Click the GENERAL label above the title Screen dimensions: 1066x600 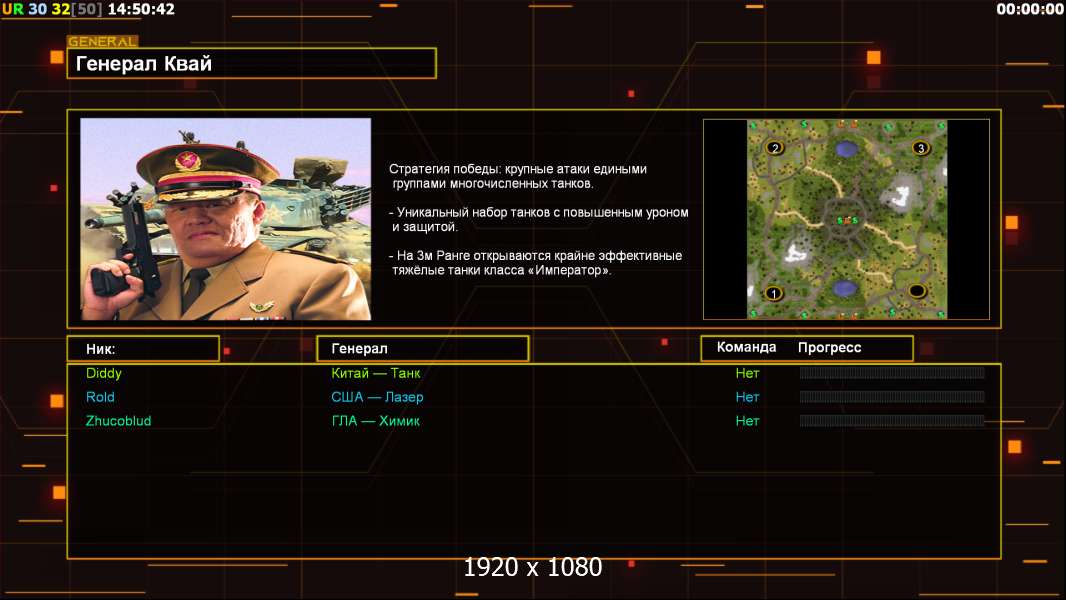(103, 41)
